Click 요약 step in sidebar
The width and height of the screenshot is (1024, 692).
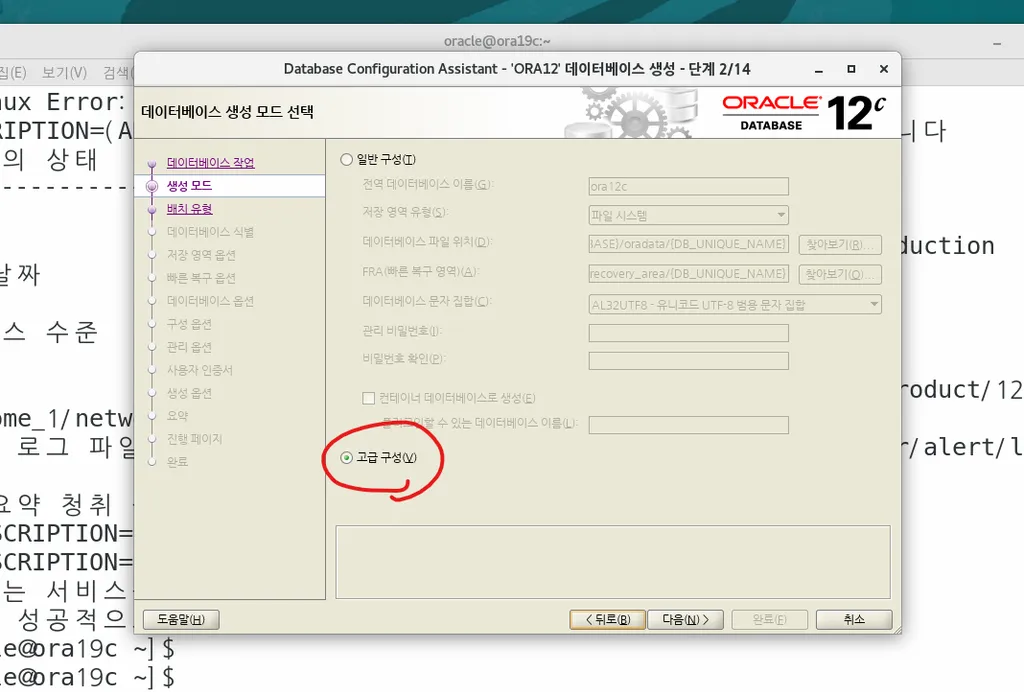click(x=178, y=416)
